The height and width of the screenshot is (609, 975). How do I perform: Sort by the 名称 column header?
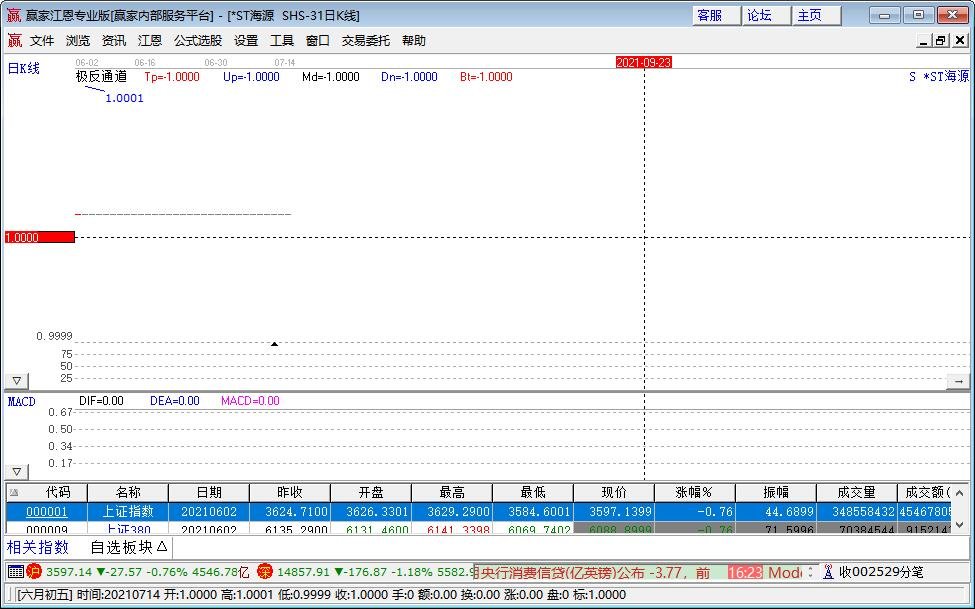[128, 493]
